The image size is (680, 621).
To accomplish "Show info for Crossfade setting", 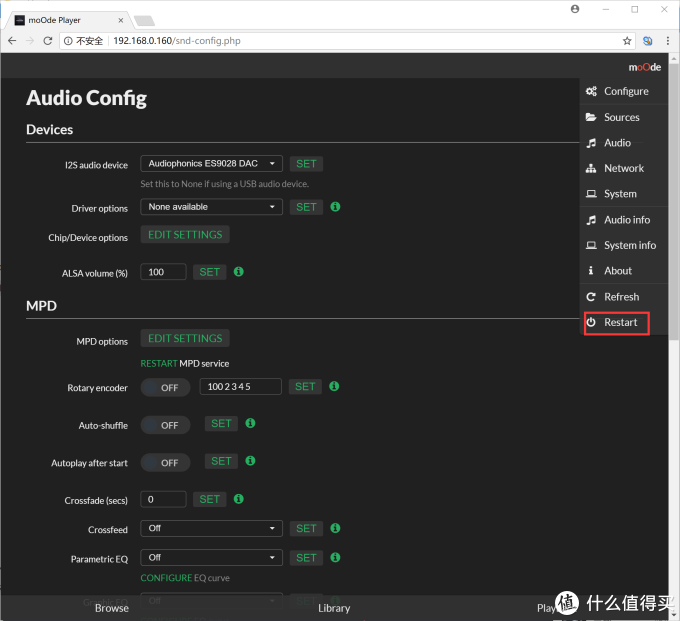I will click(239, 499).
